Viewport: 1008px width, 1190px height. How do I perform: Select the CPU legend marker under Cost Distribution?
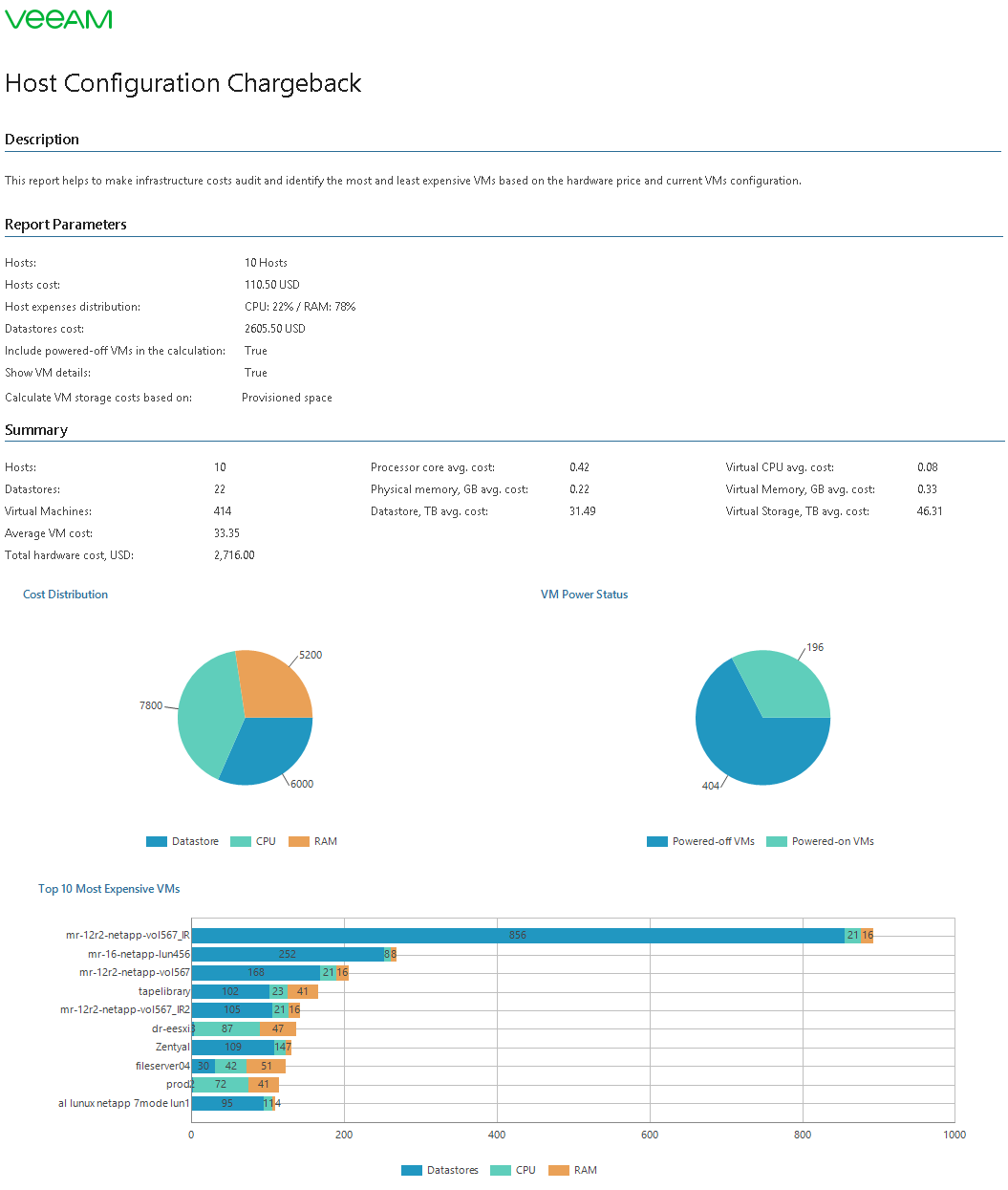coord(239,841)
